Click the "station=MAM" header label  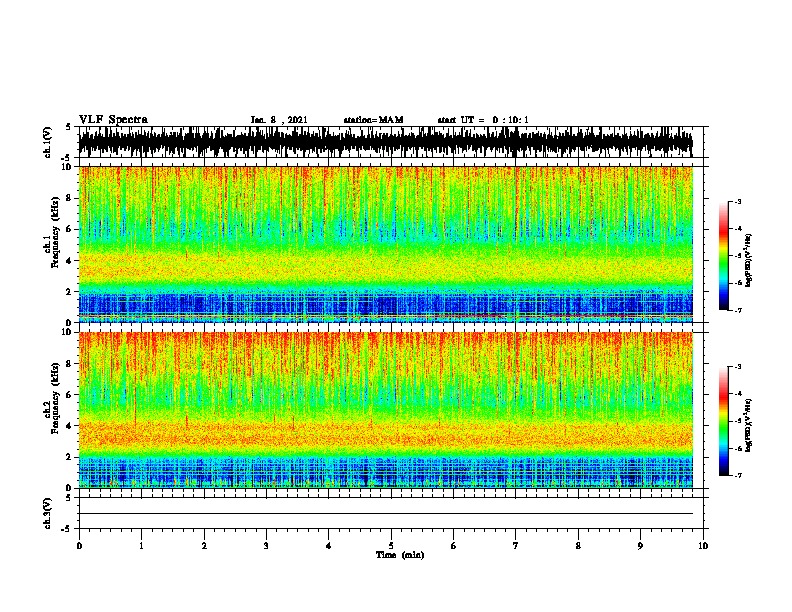coord(373,120)
